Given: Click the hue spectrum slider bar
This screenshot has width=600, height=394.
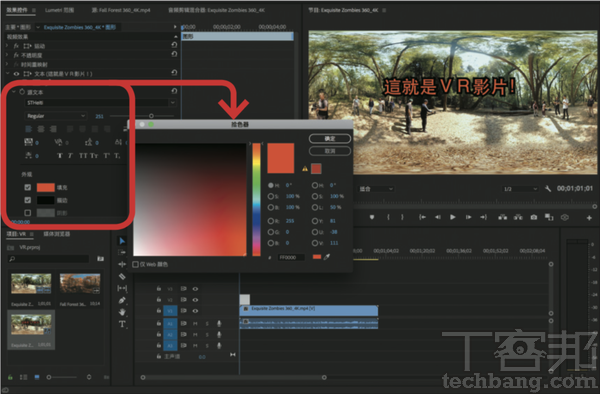Looking at the screenshot, I should point(256,199).
